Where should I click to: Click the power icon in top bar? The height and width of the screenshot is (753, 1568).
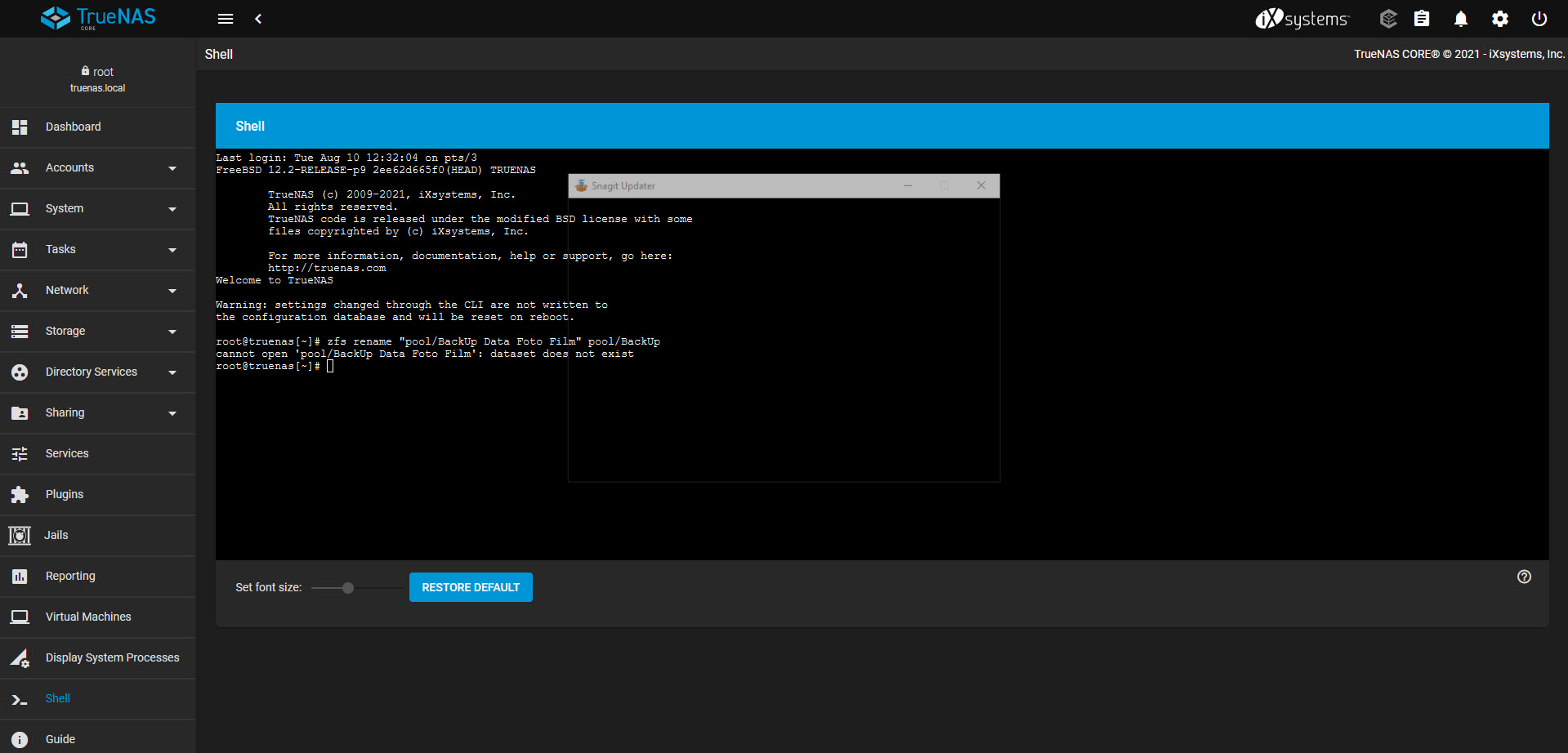(x=1539, y=19)
